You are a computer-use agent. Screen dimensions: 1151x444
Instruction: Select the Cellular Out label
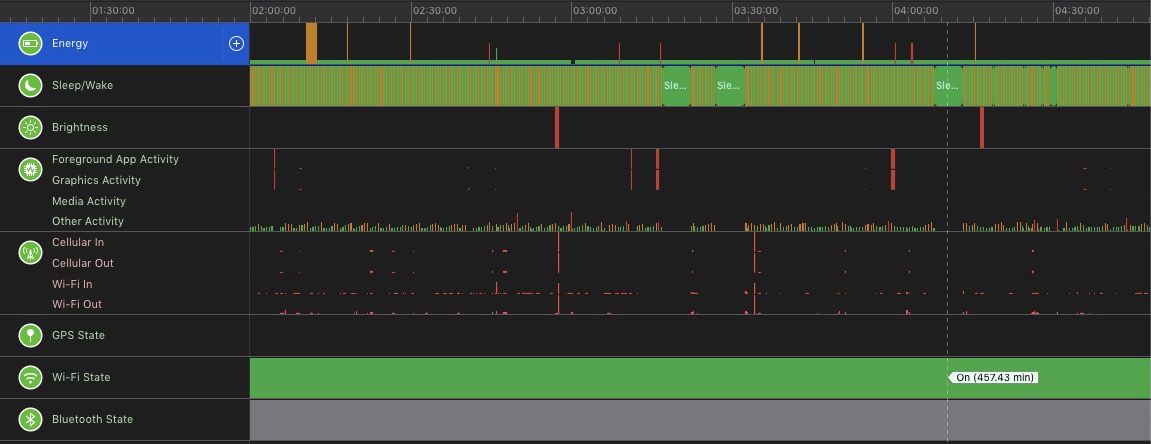click(82, 263)
